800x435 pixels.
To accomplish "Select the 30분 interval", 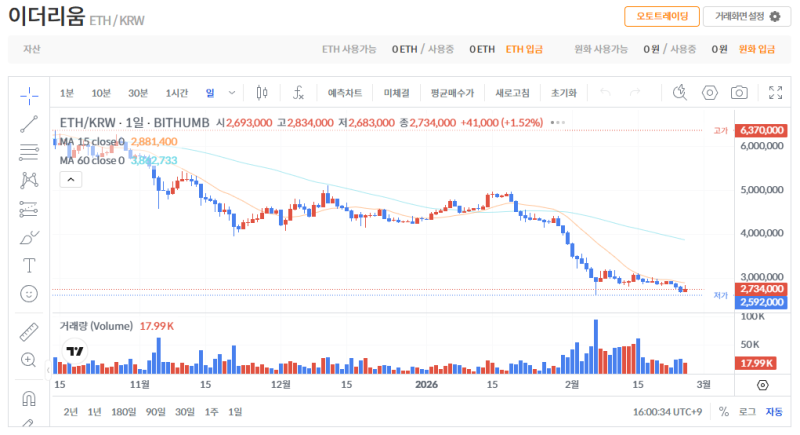I will [x=138, y=93].
